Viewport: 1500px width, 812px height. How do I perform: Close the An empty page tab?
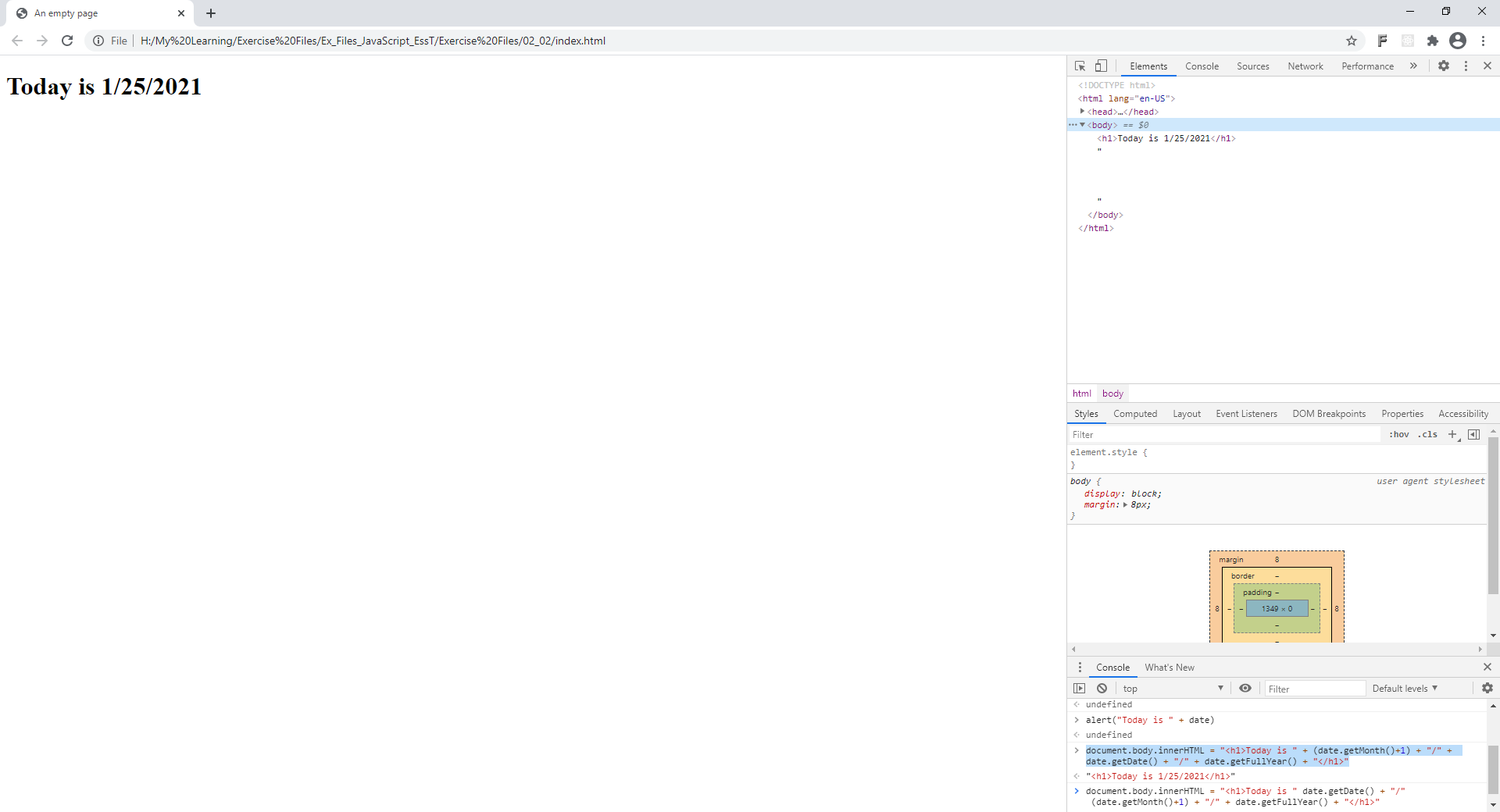click(x=181, y=13)
